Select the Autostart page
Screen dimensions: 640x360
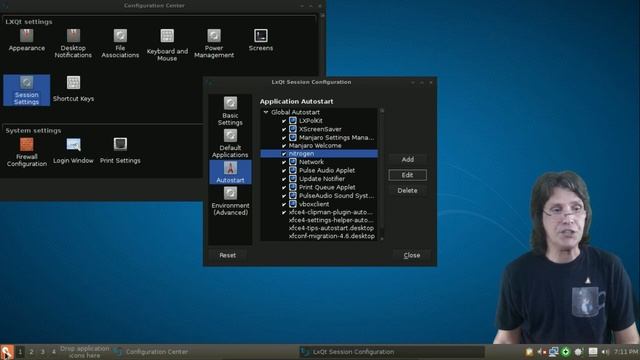pyautogui.click(x=230, y=172)
